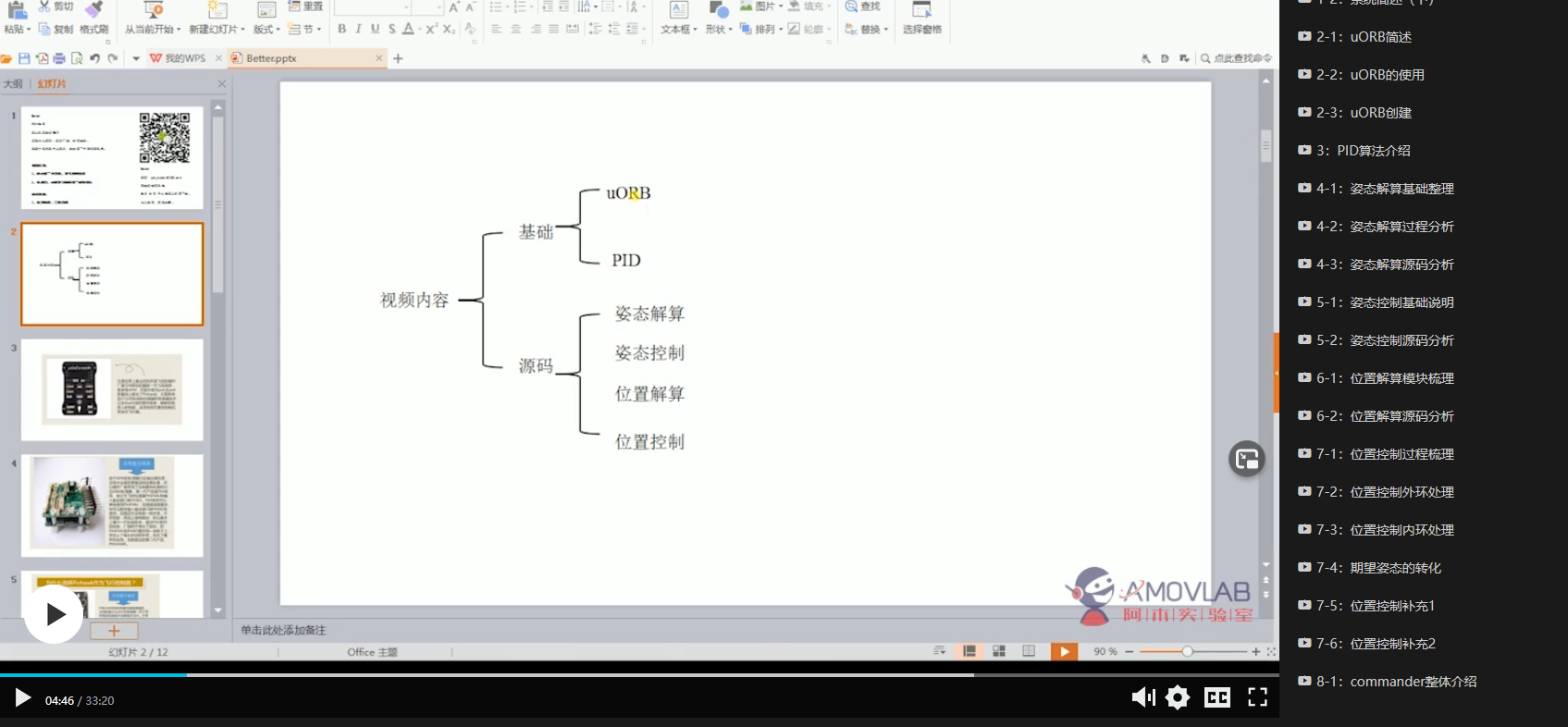Image resolution: width=1568 pixels, height=727 pixels.
Task: Switch to the Outline (大纲) pane tab
Action: [x=13, y=83]
